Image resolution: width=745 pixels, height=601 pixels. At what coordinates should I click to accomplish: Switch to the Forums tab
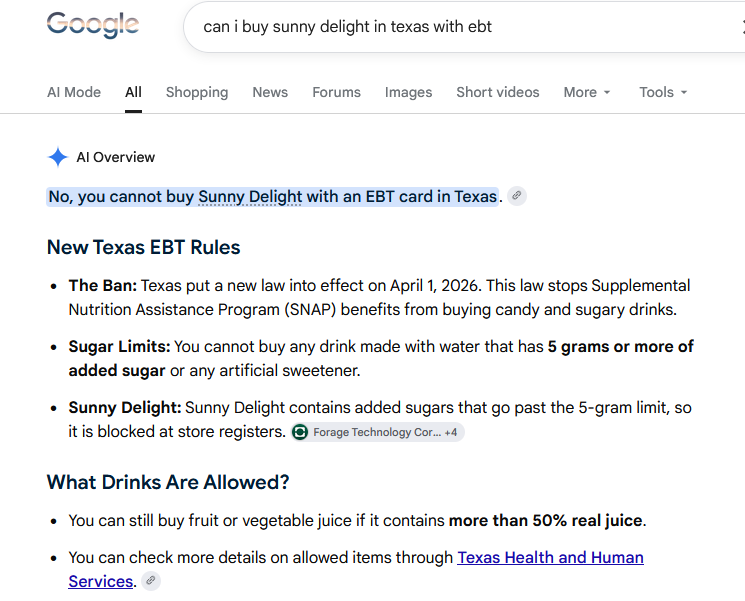pyautogui.click(x=336, y=92)
